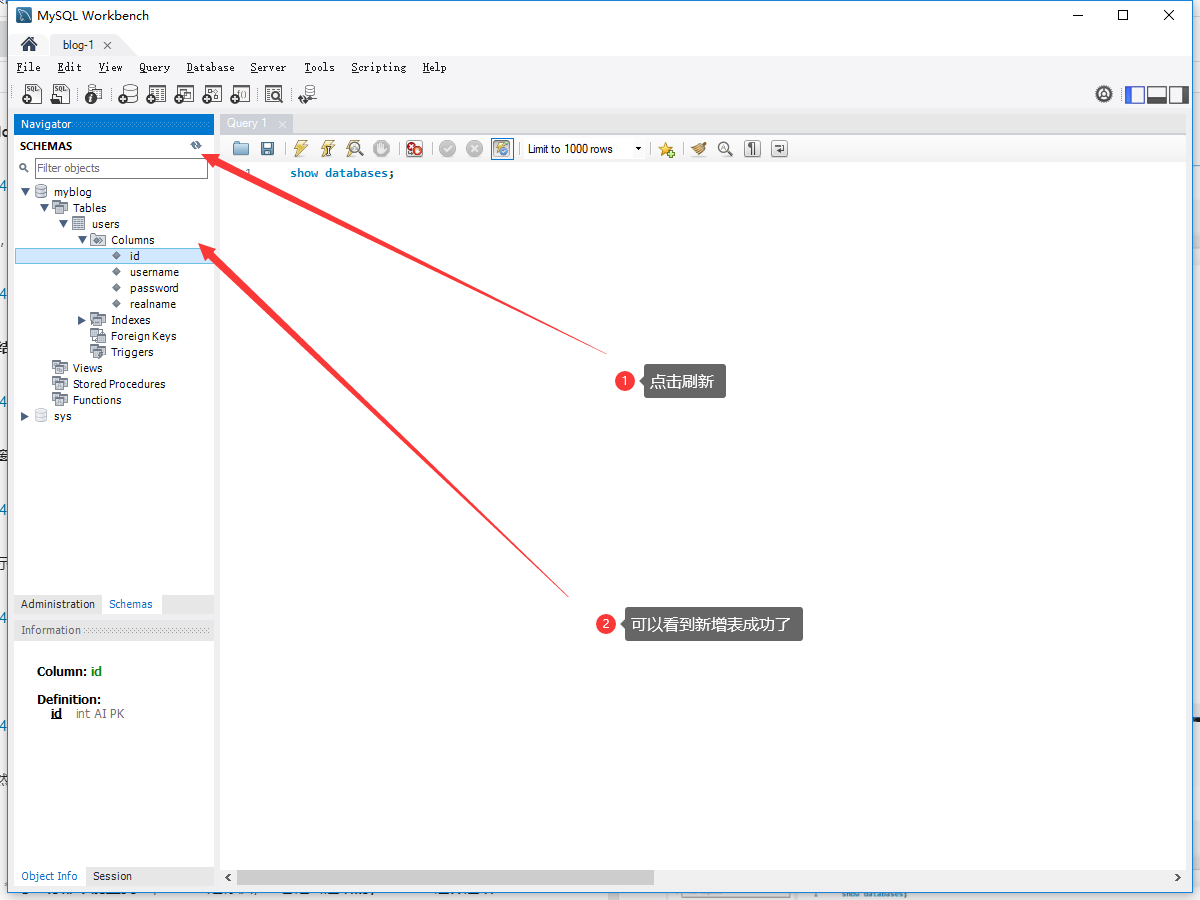Collapse the Columns node

83,240
